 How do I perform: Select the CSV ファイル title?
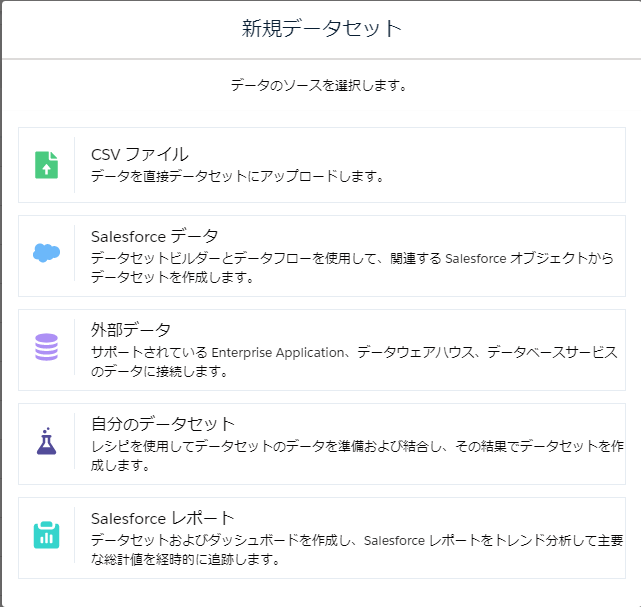click(139, 154)
